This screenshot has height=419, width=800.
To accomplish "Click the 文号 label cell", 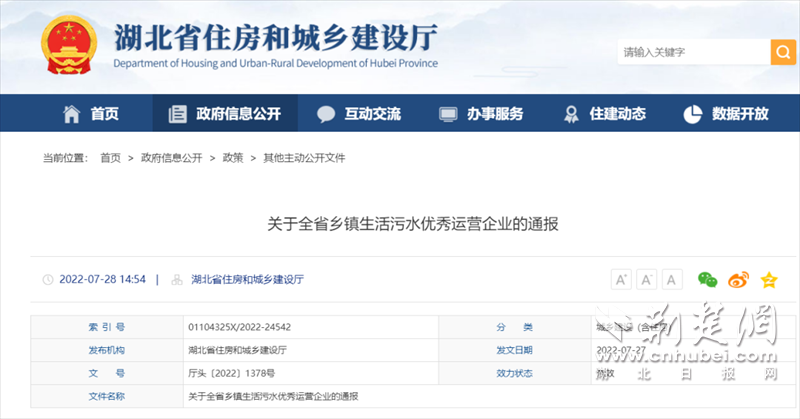I will click(x=107, y=373).
